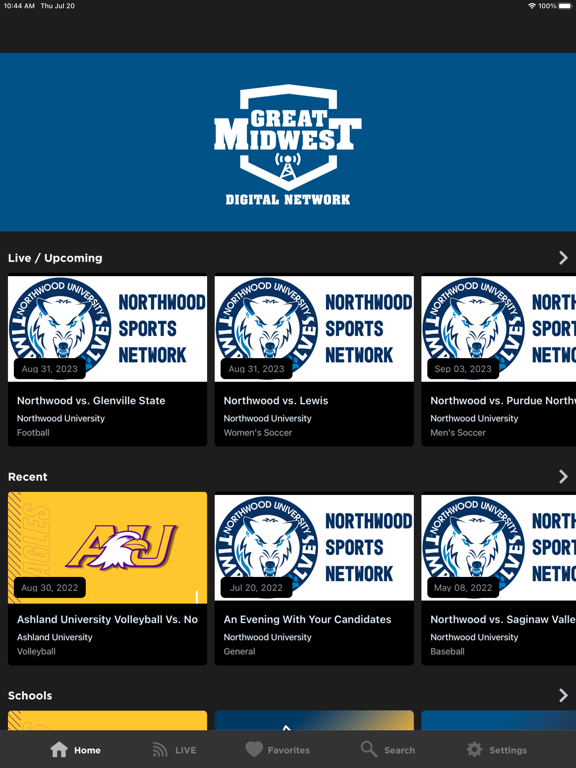
Task: Tap the 'Women's Soccer' sport label
Action: point(258,433)
